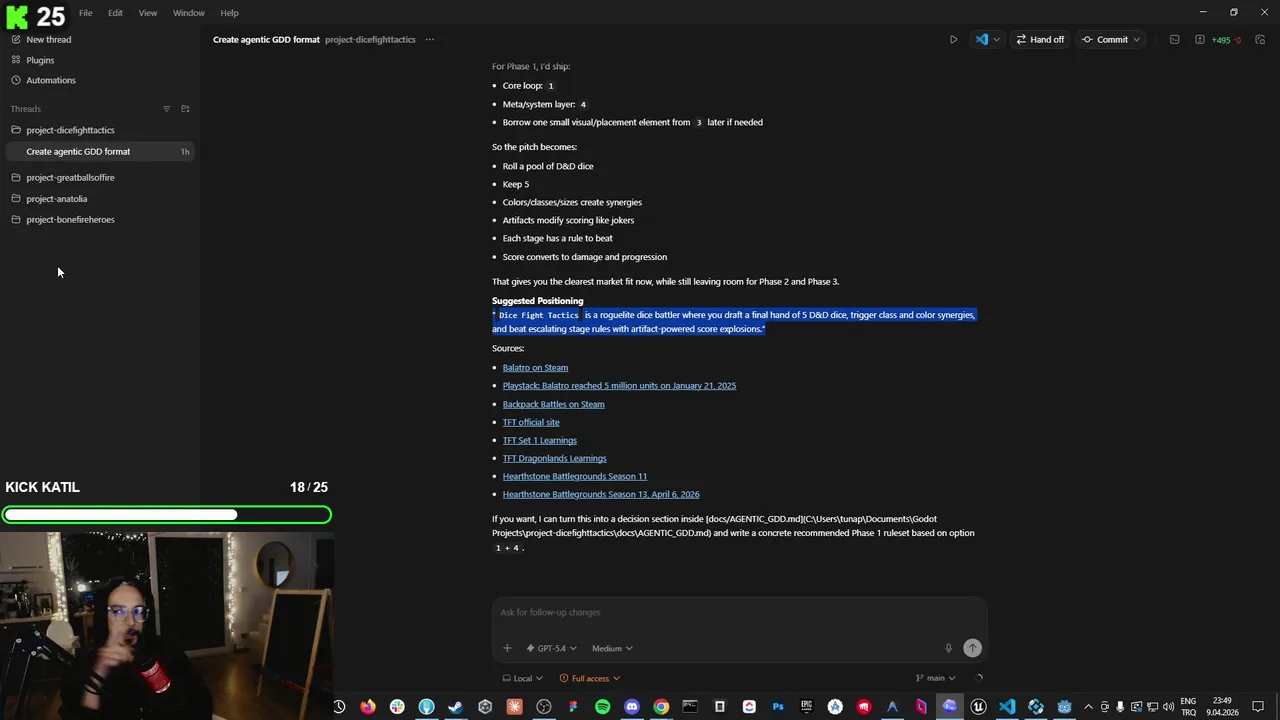Click the plus attach button in composer
Screen dimensions: 1280x720
pyautogui.click(x=507, y=648)
